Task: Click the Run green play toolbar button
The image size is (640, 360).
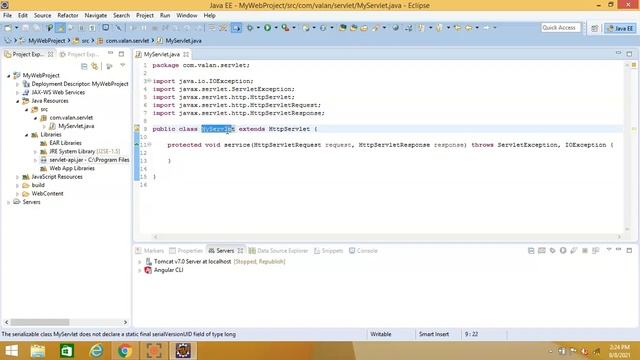Action: tap(267, 28)
